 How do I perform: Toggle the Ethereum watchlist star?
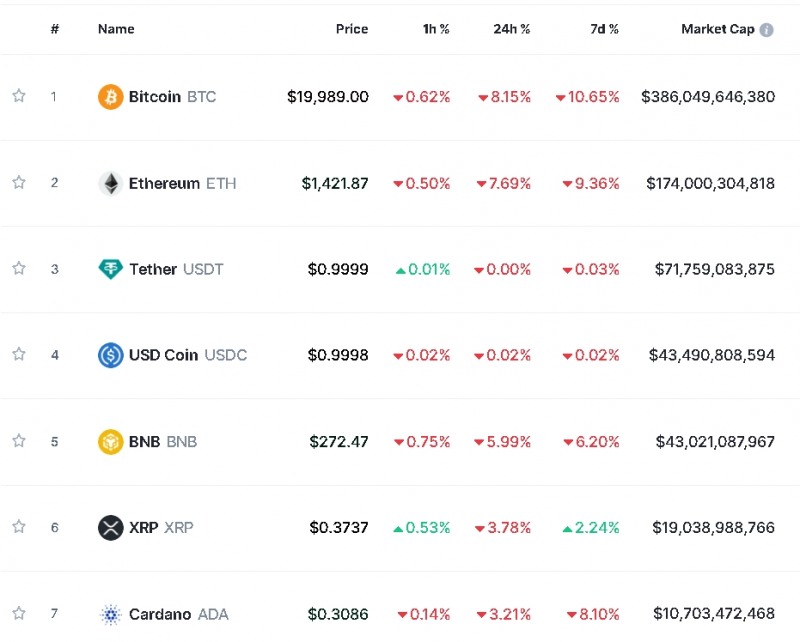[19, 182]
